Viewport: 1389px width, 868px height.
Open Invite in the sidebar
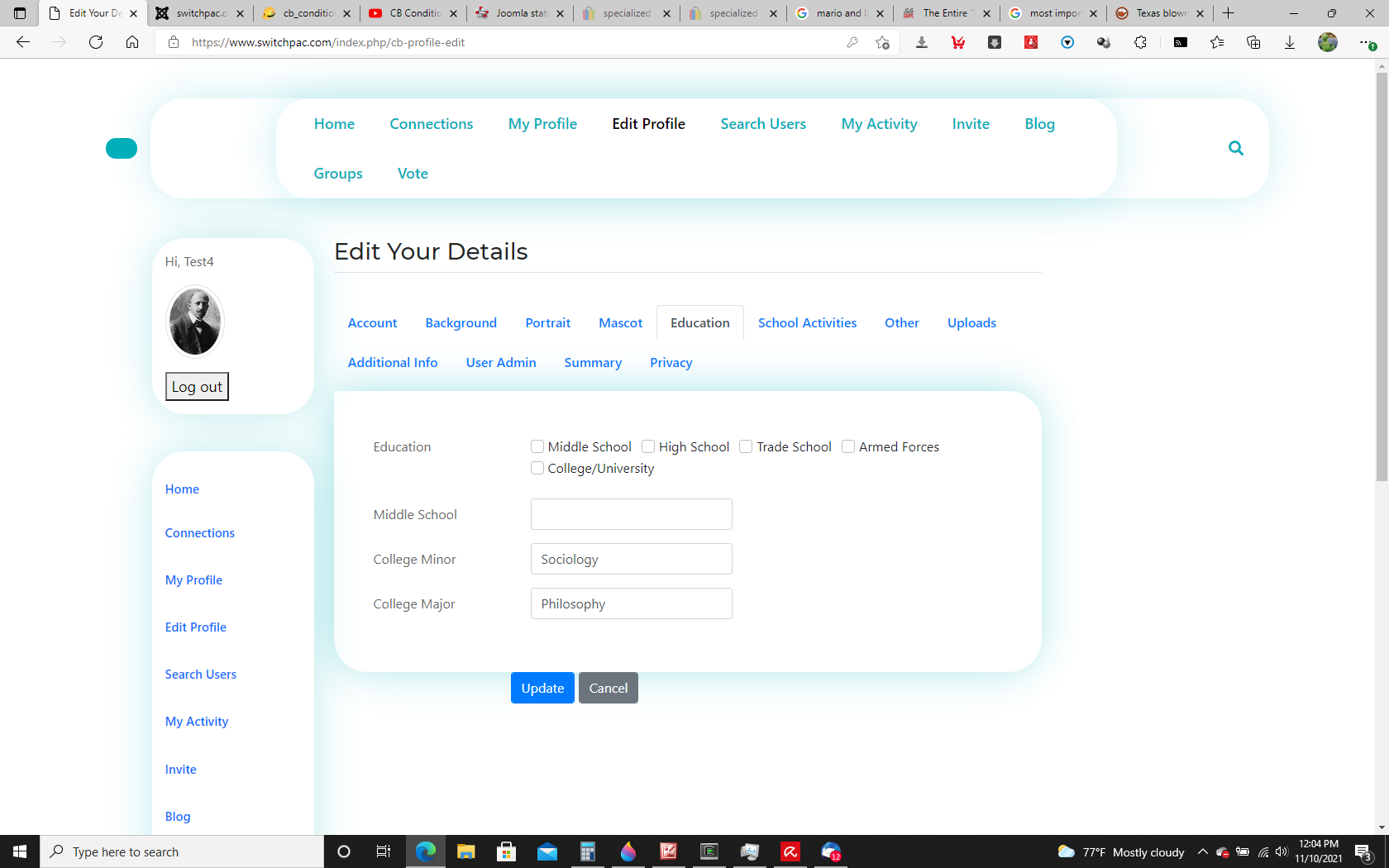point(180,769)
